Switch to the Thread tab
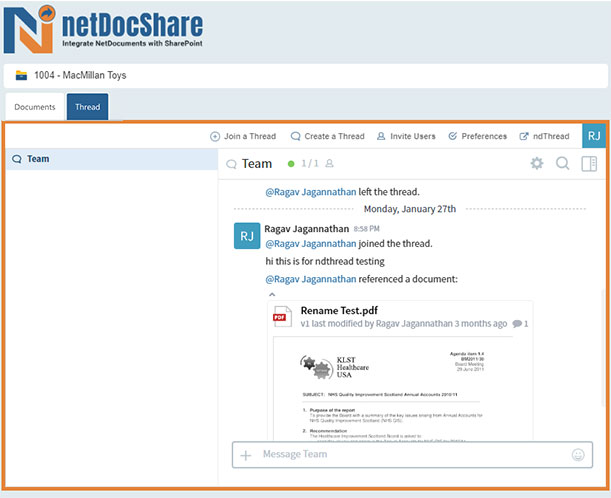The image size is (611, 498). 88,107
